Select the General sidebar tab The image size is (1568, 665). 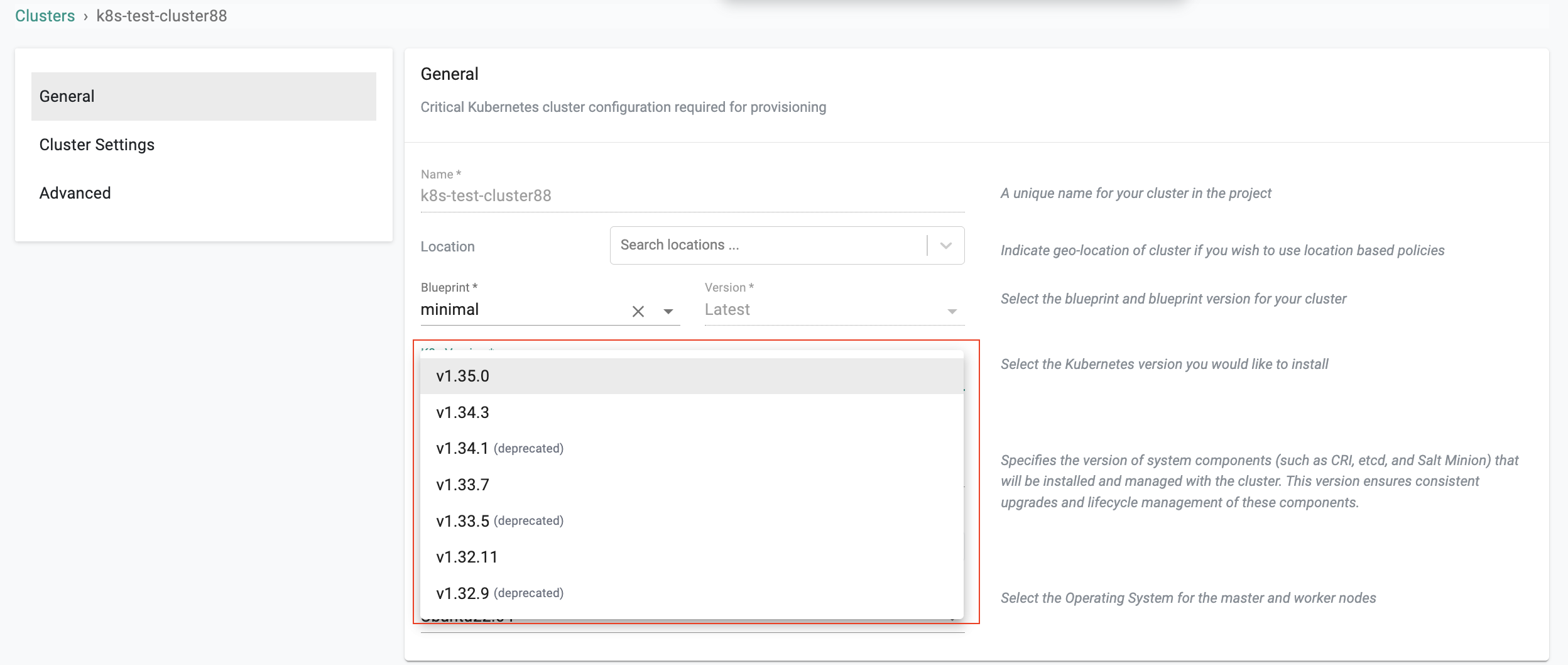(204, 96)
